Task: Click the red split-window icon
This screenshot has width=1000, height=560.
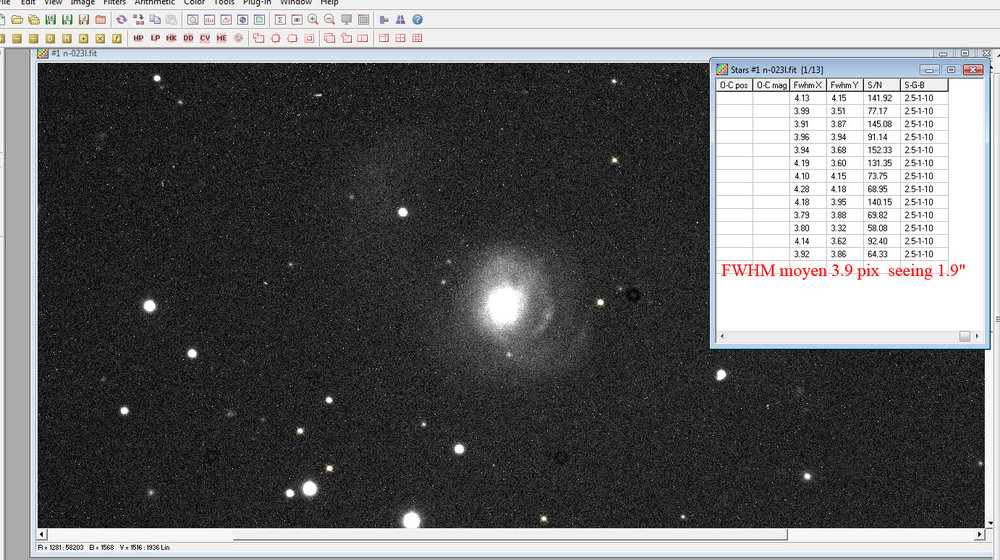Action: (363, 38)
